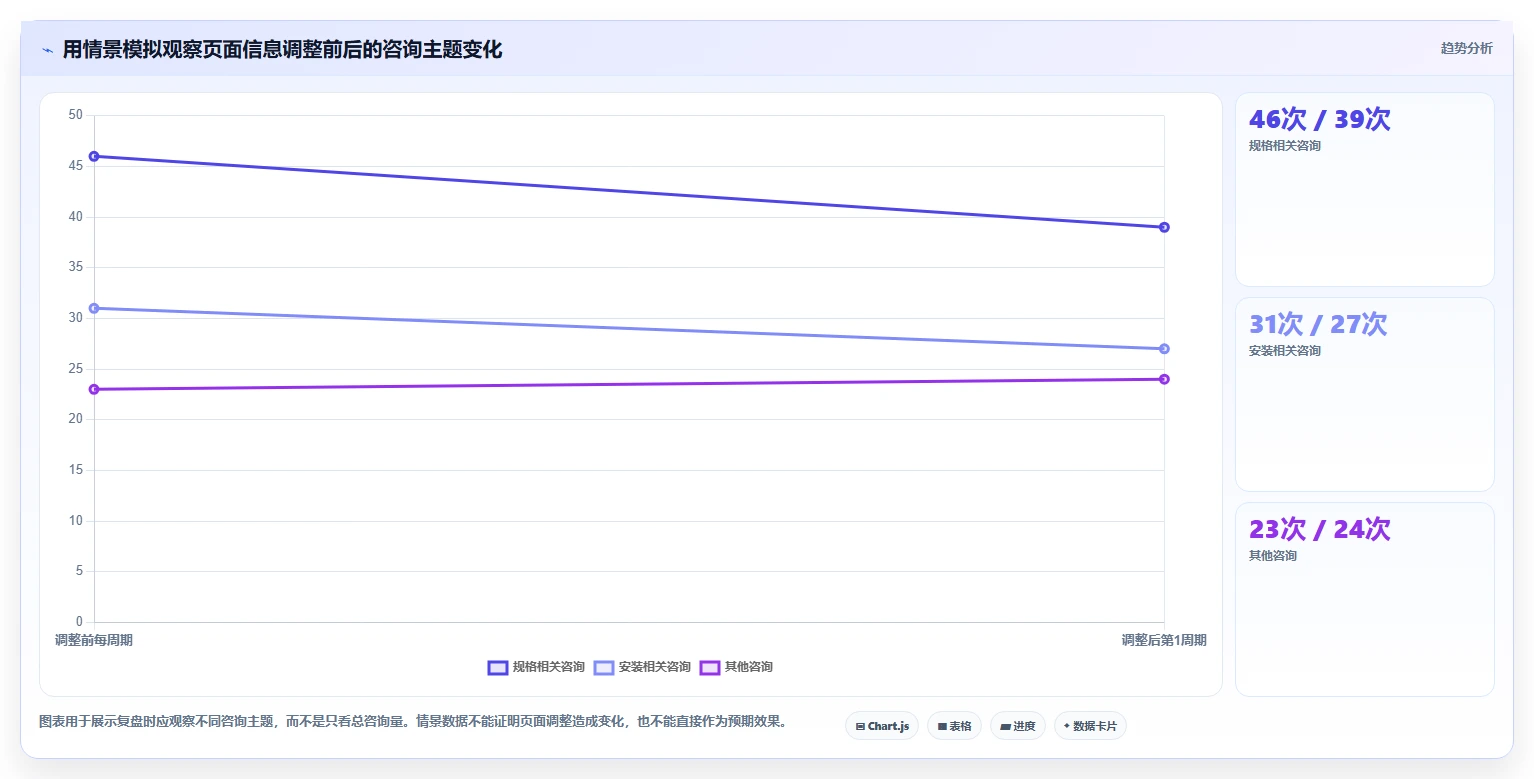Select 其他咨询 data point at 23
Screen dimensions: 1534x779
coord(94,389)
